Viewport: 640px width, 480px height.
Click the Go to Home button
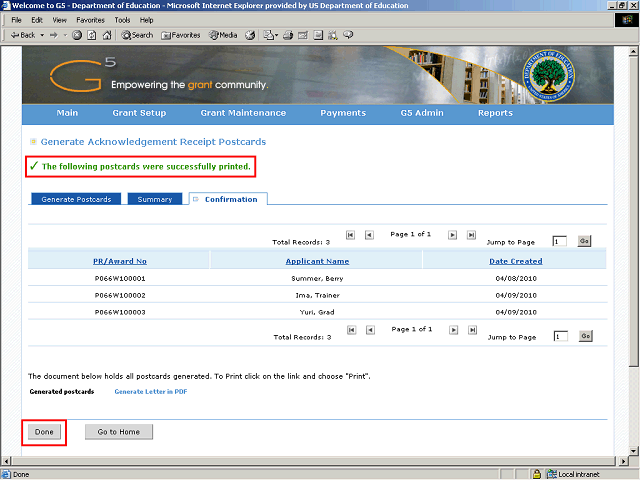point(119,432)
